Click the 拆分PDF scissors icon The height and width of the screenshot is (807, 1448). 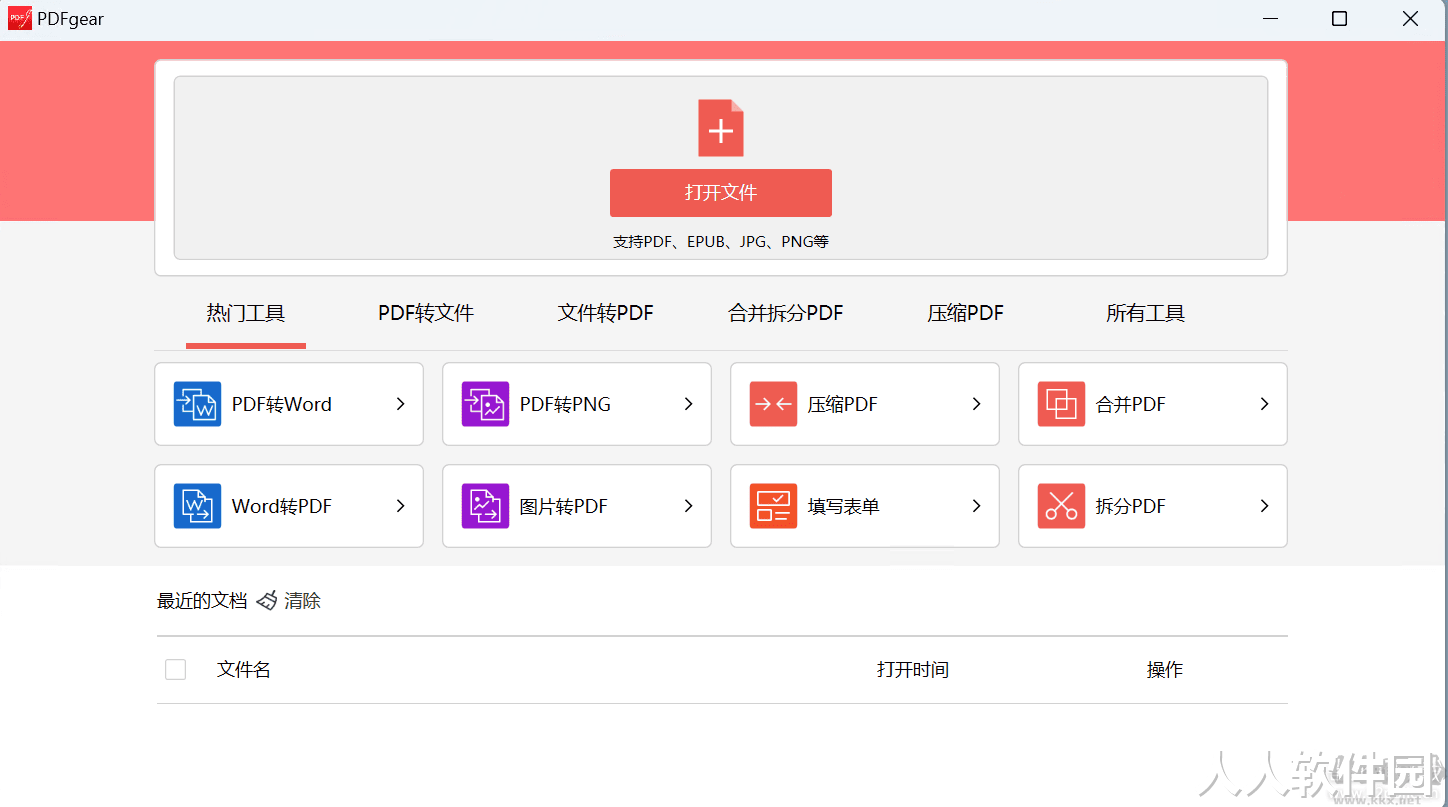coord(1061,506)
